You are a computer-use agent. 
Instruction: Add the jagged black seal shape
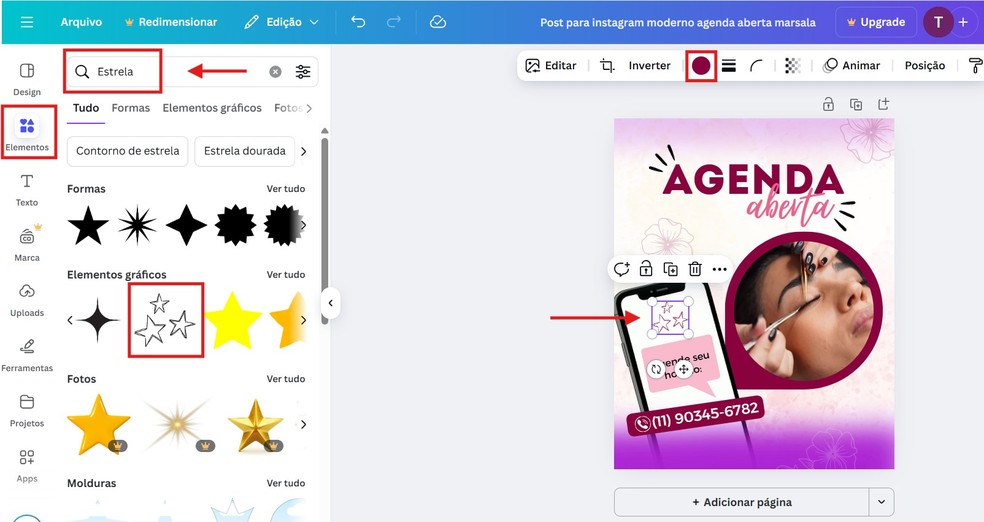235,225
